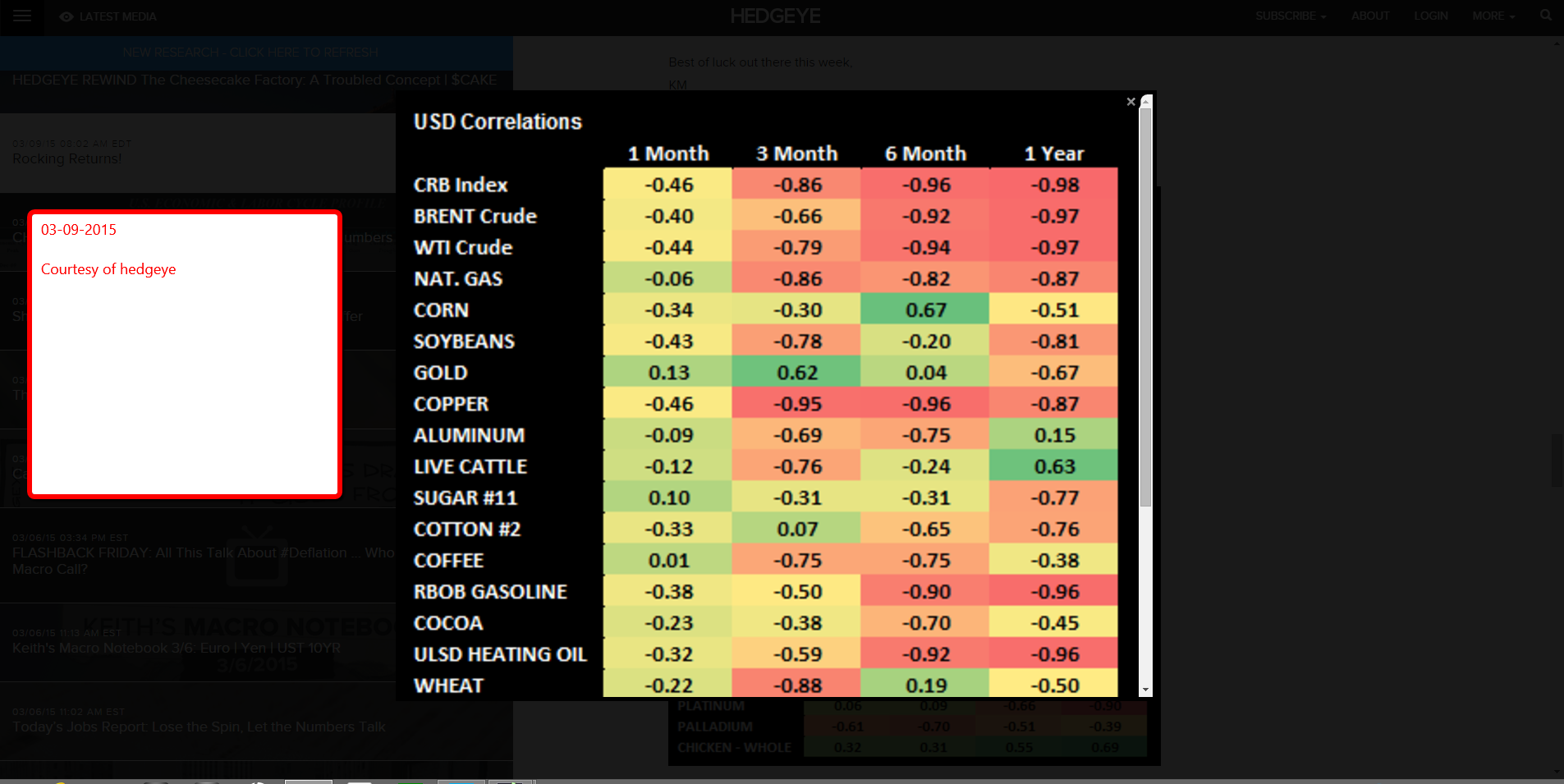This screenshot has width=1564, height=784.
Task: Open the About page
Action: 1370,16
